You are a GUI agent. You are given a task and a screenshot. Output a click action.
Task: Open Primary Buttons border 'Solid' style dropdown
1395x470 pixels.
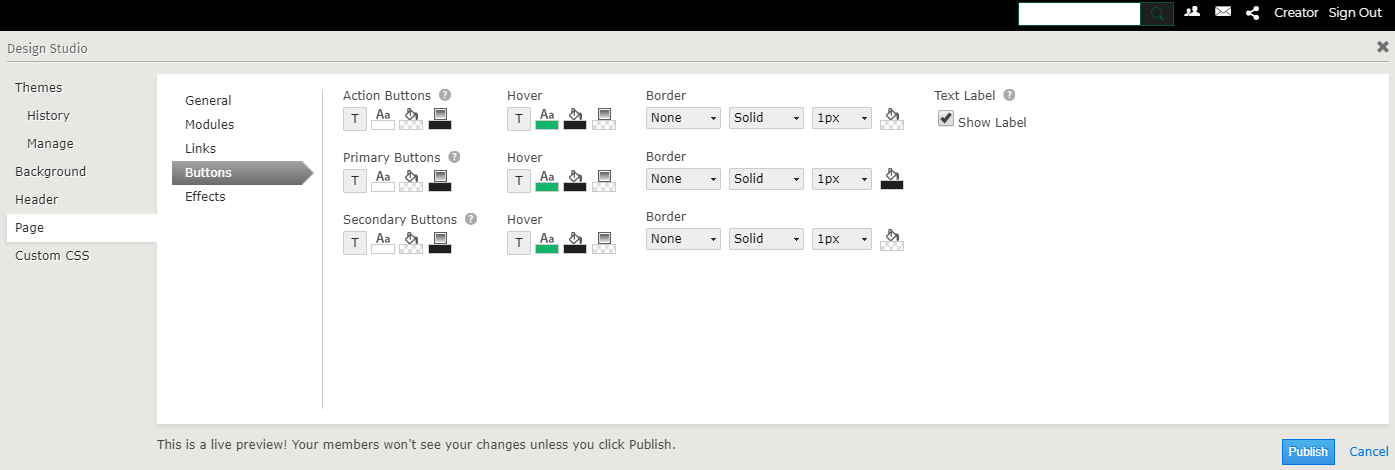tap(766, 179)
